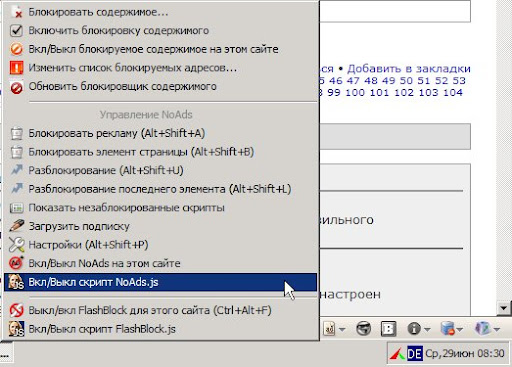Click the red-green tray icon

coord(398,354)
